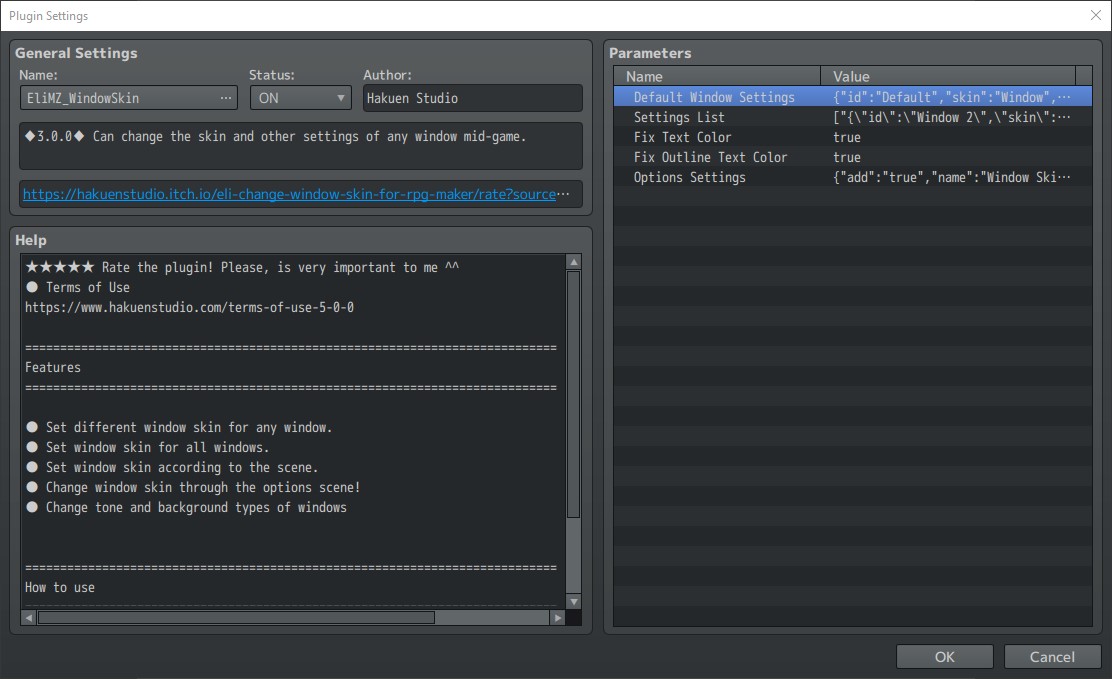Click the ellipsis button in Name field
Viewport: 1112px width, 679px height.
tap(226, 98)
